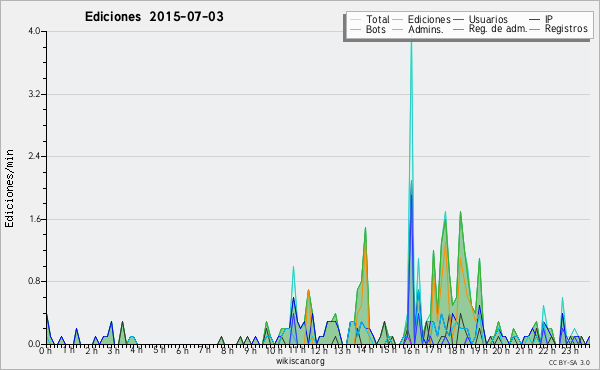Click the Bots orange legend line
This screenshot has height=370, width=600.
coord(355,29)
